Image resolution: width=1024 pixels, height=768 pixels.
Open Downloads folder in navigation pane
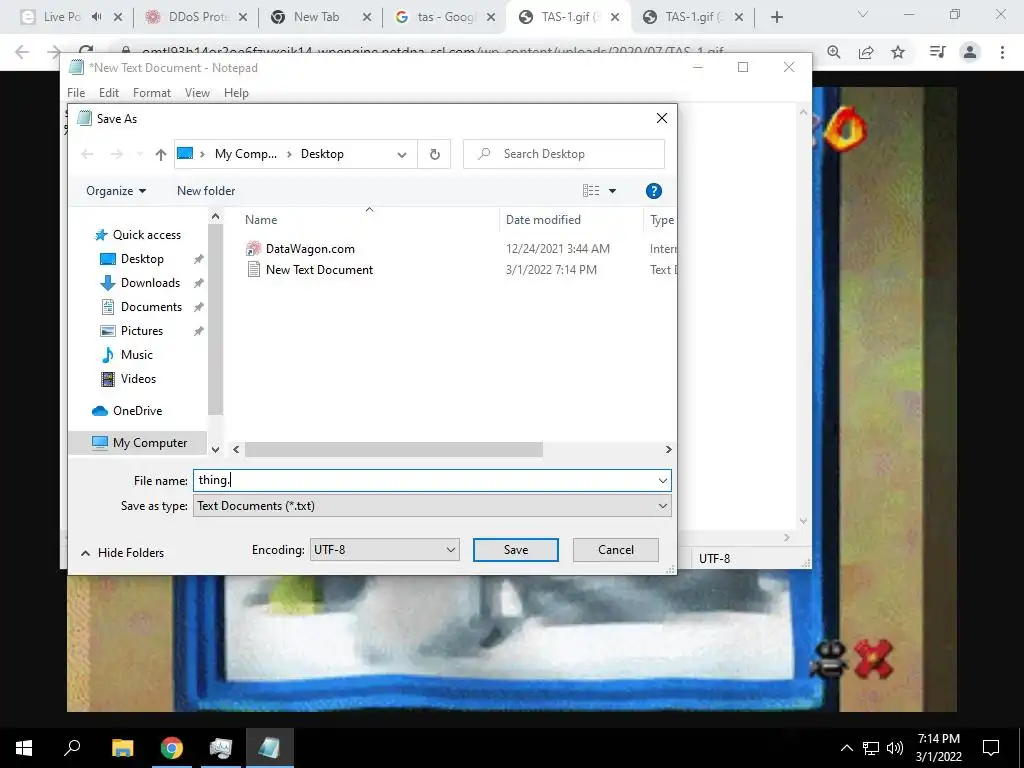point(150,283)
